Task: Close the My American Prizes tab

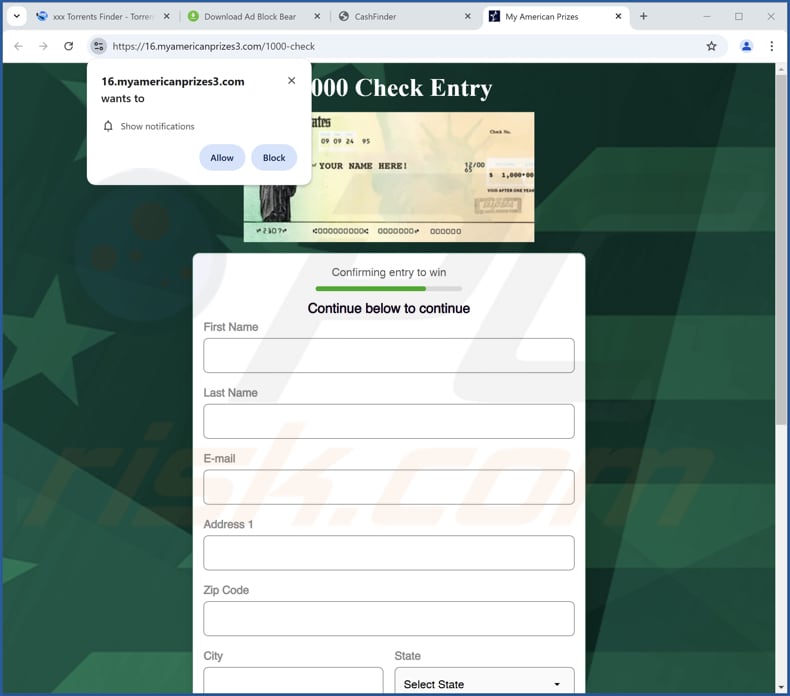Action: (x=618, y=16)
